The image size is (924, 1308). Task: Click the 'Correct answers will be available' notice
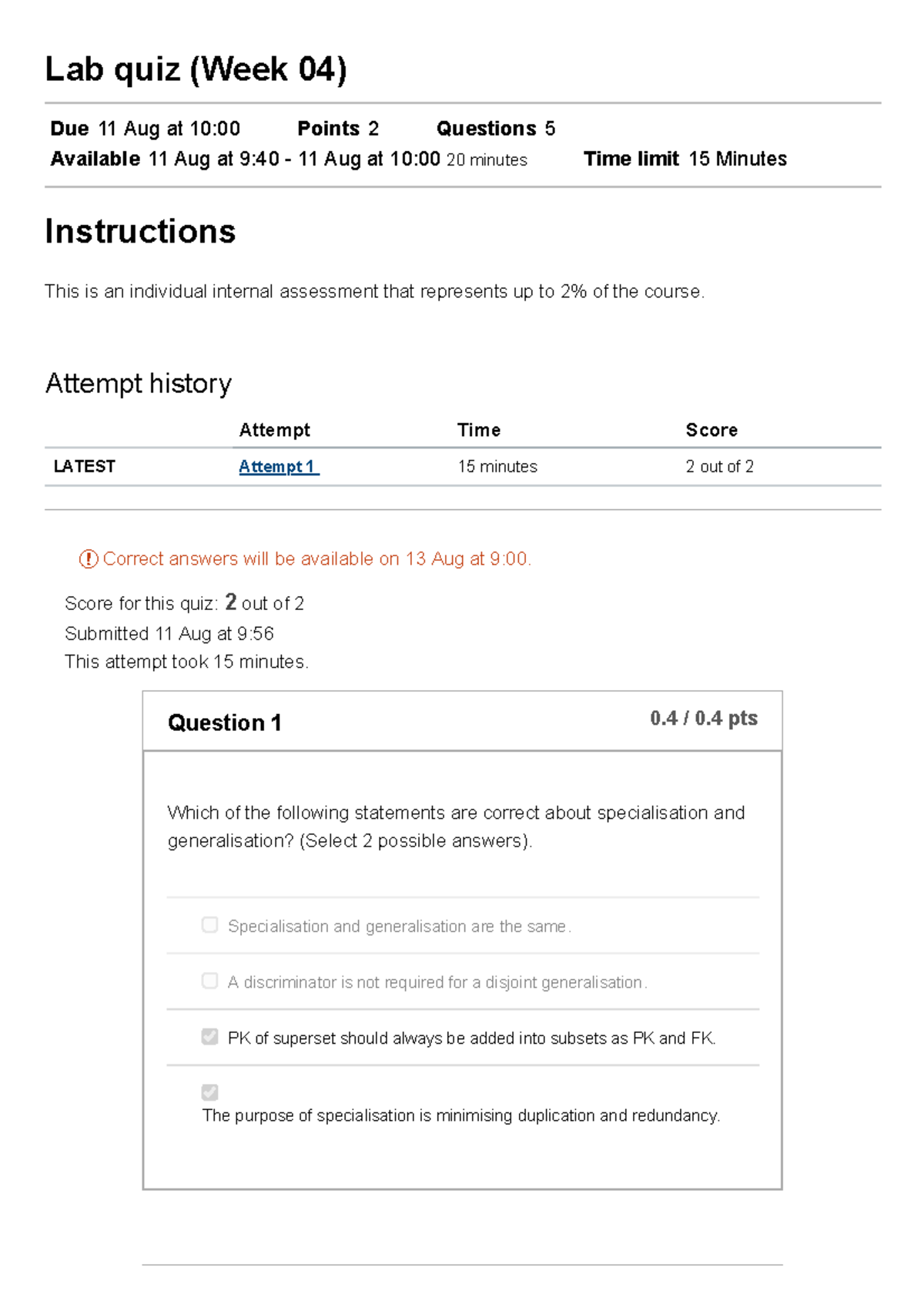[x=319, y=558]
